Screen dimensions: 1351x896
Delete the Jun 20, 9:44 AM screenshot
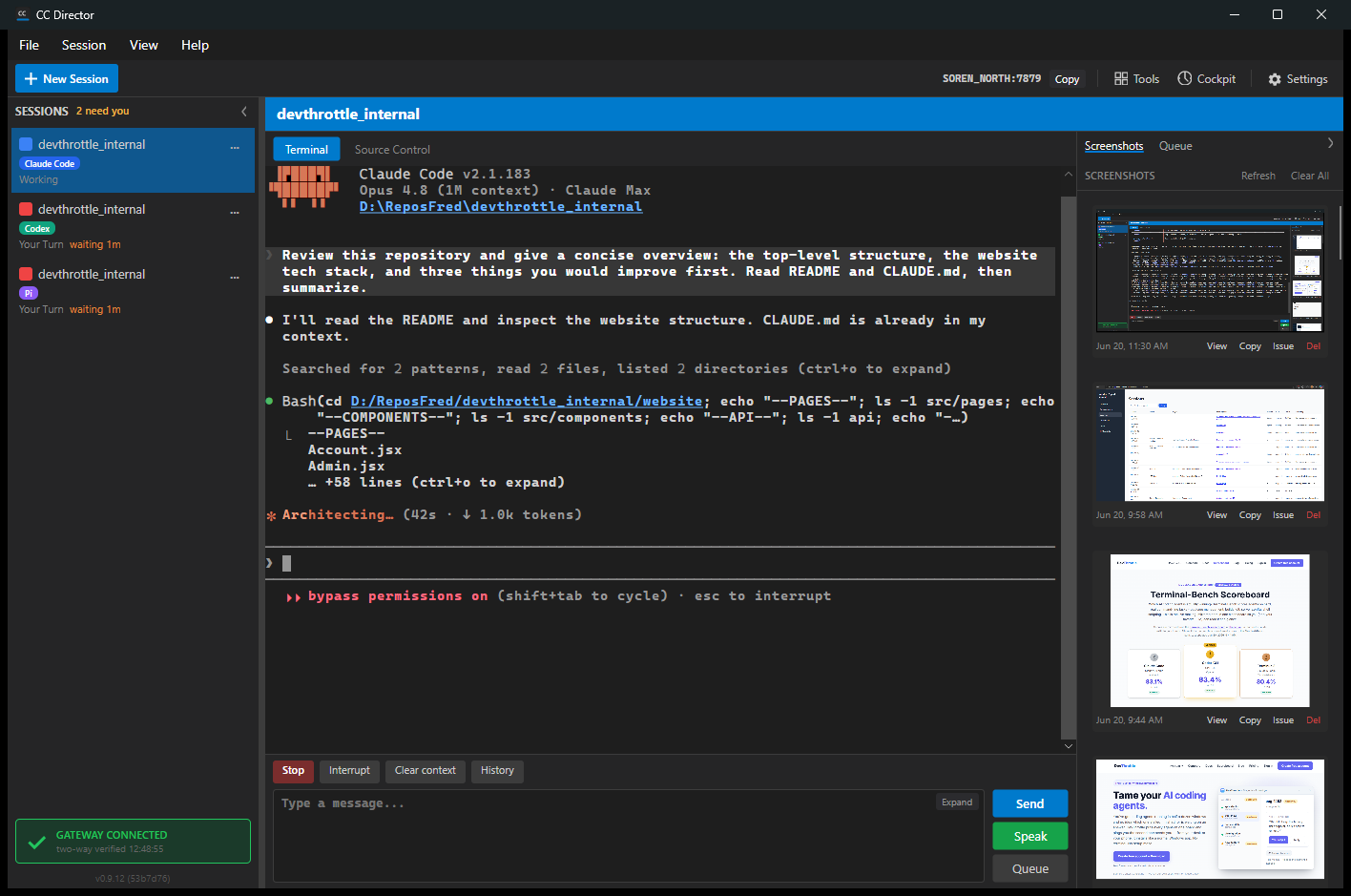(1314, 720)
